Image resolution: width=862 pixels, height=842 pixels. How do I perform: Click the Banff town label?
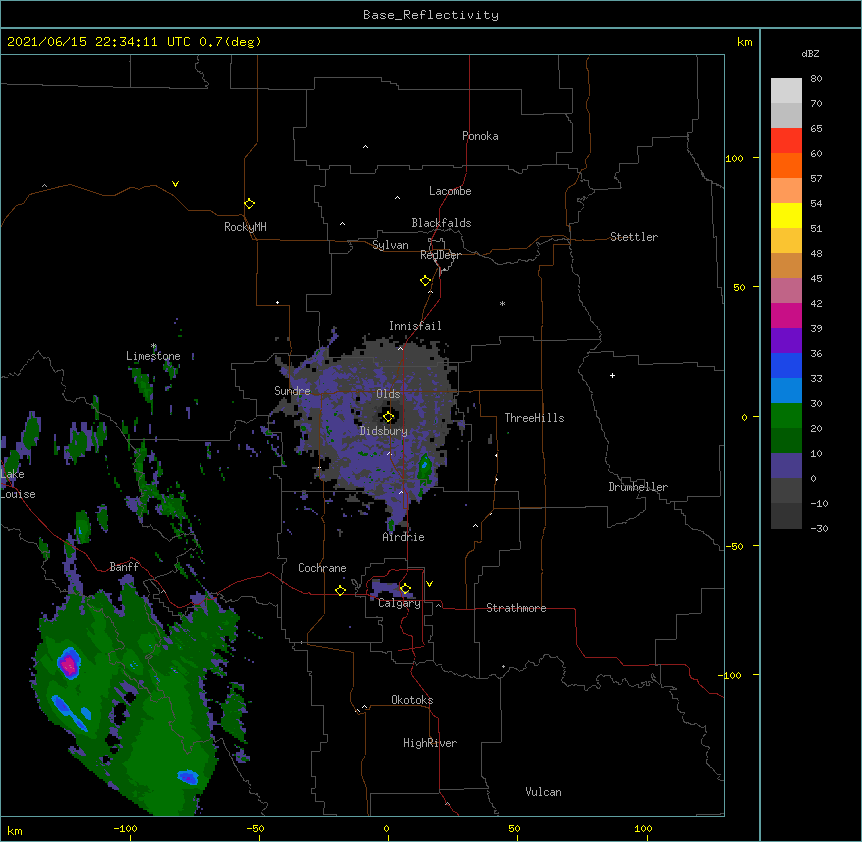(124, 567)
